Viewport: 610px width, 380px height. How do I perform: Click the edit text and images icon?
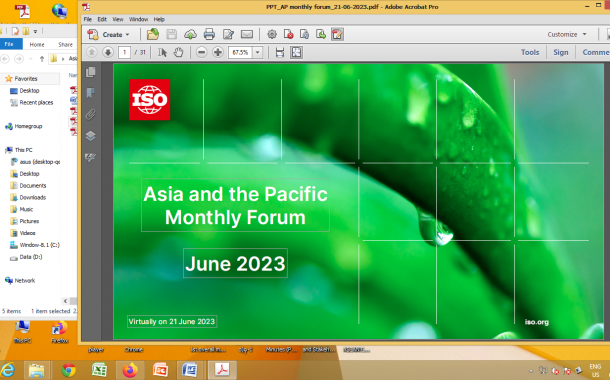[x=228, y=34]
